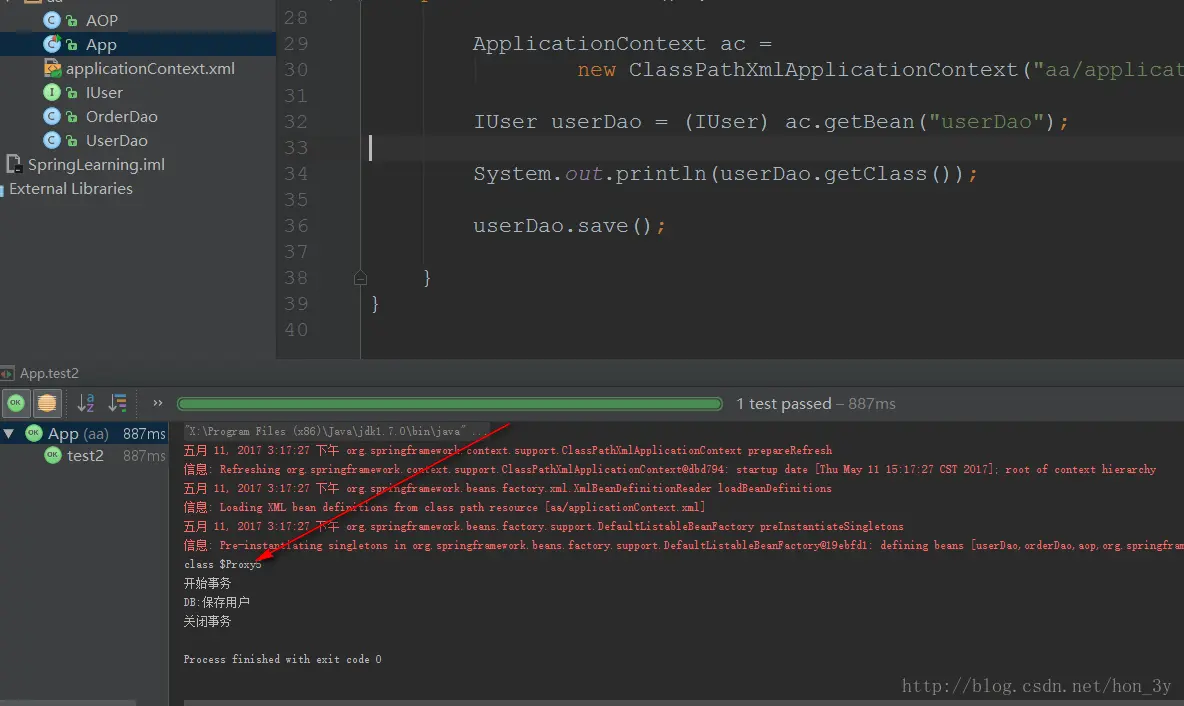Select the App (aa) test result row
The image size is (1184, 706).
(x=84, y=433)
